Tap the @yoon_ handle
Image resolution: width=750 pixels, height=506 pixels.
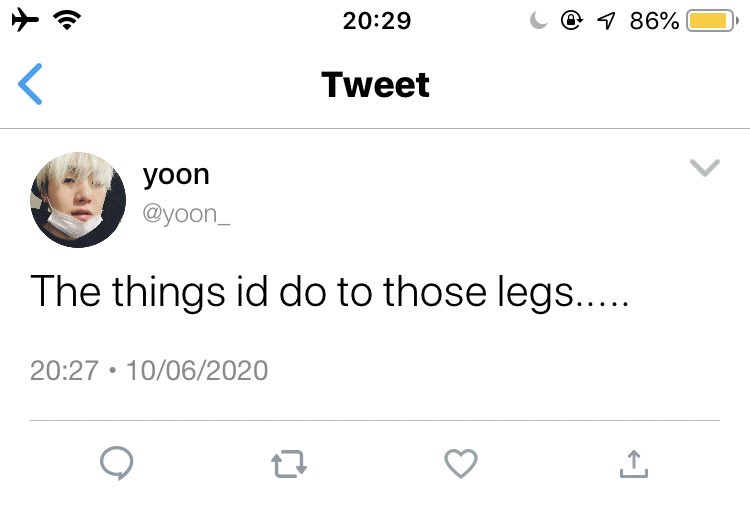click(x=187, y=214)
